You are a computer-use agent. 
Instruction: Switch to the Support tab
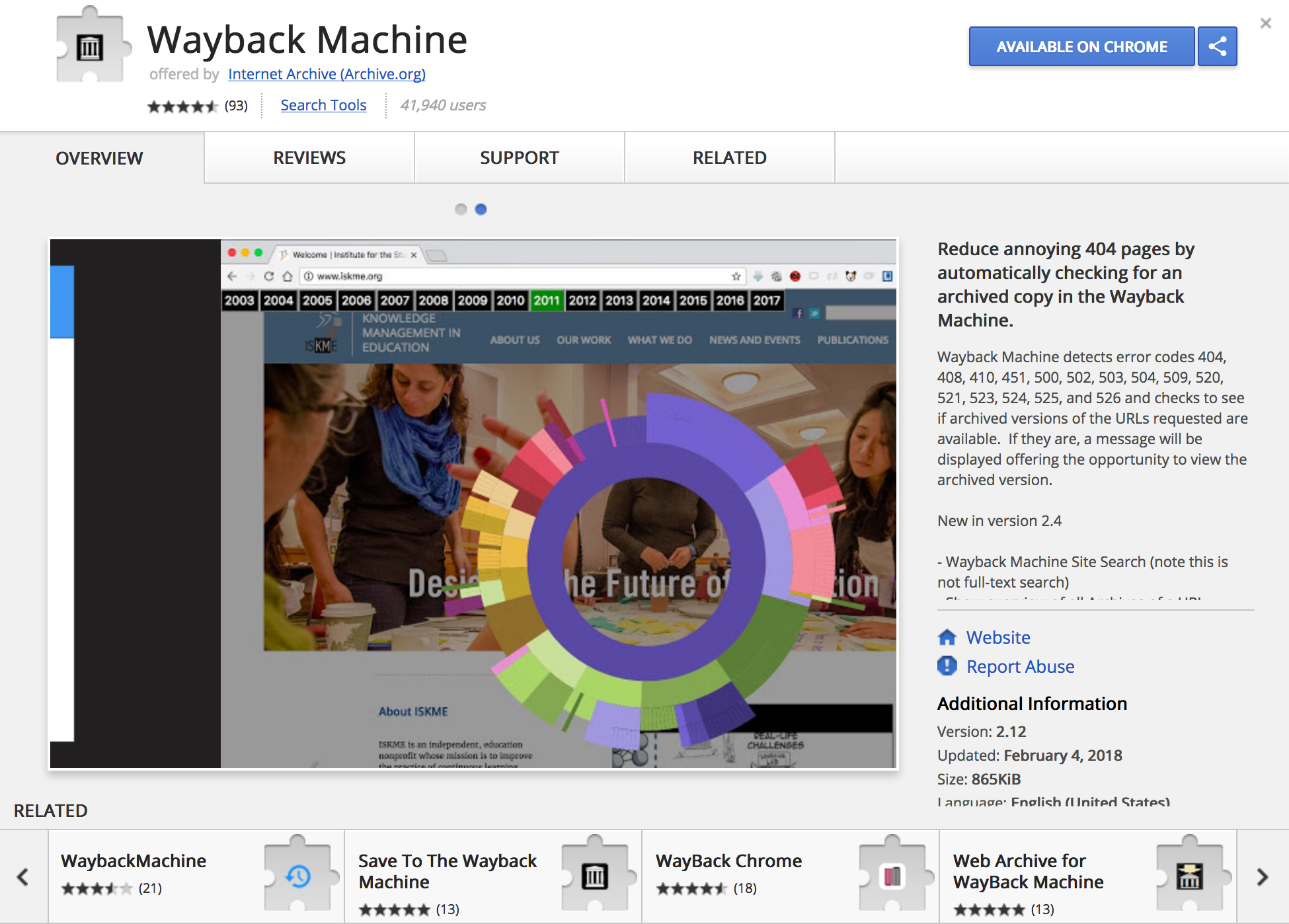pos(520,158)
